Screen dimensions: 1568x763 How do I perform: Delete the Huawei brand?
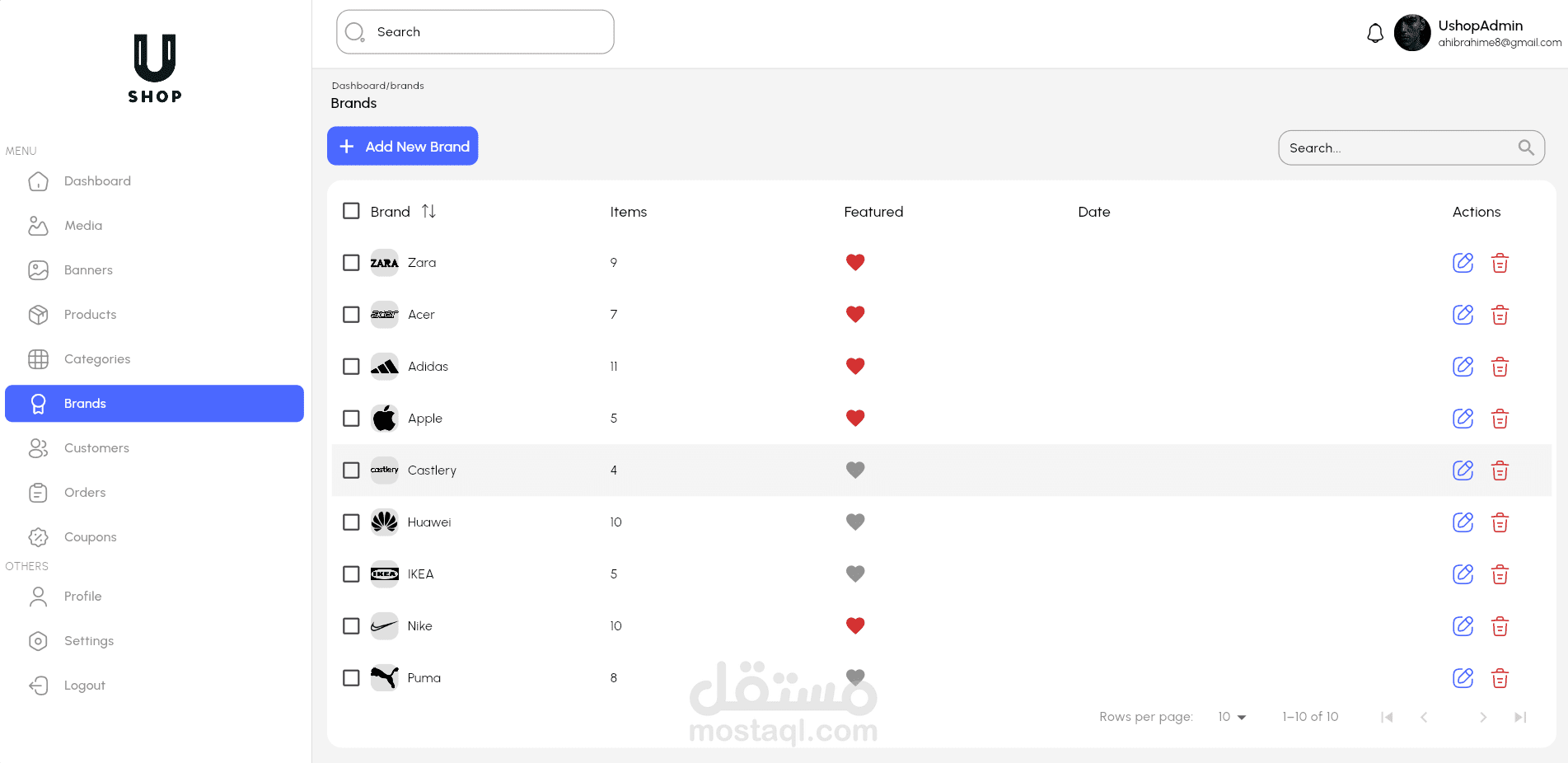coord(1500,522)
